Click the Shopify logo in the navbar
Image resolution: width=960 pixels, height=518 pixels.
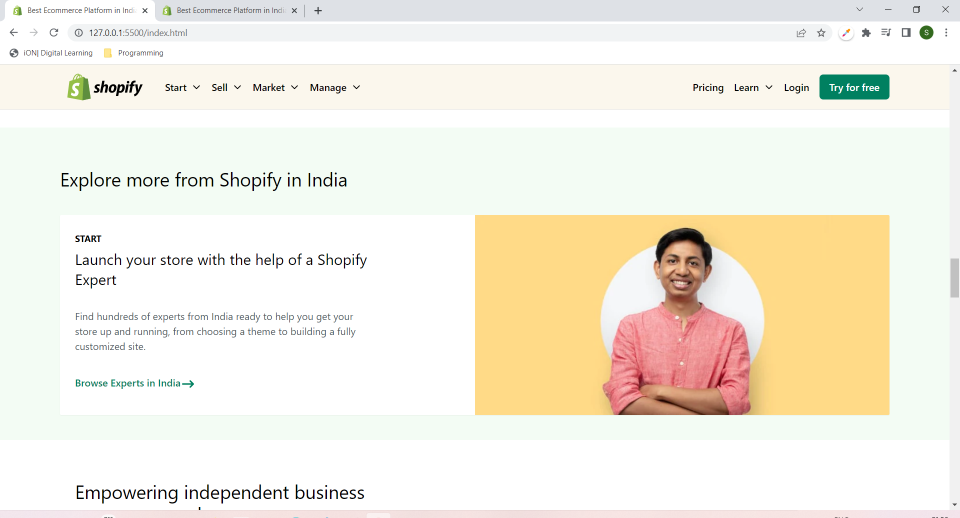coord(105,88)
